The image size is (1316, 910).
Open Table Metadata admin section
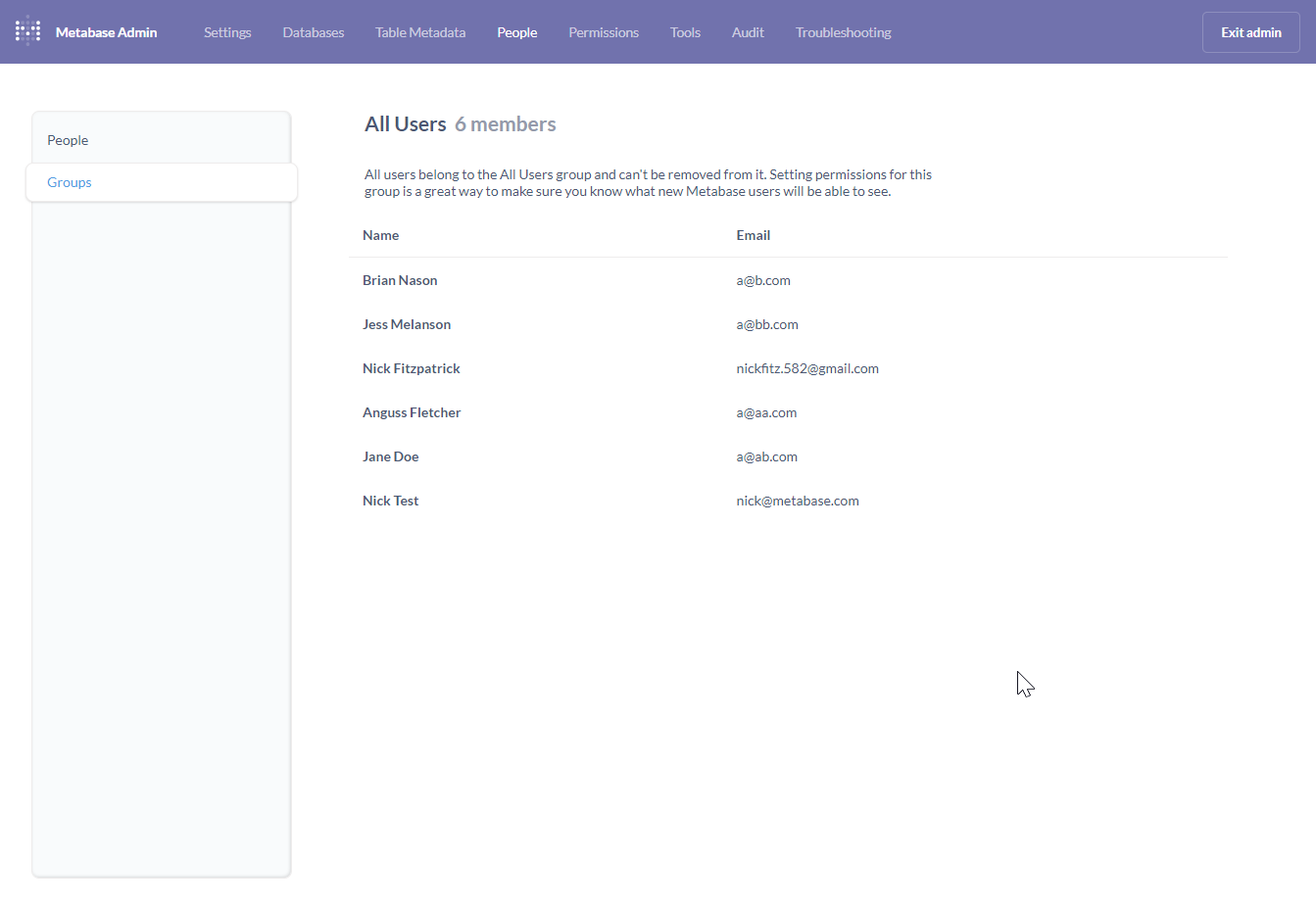(x=419, y=32)
